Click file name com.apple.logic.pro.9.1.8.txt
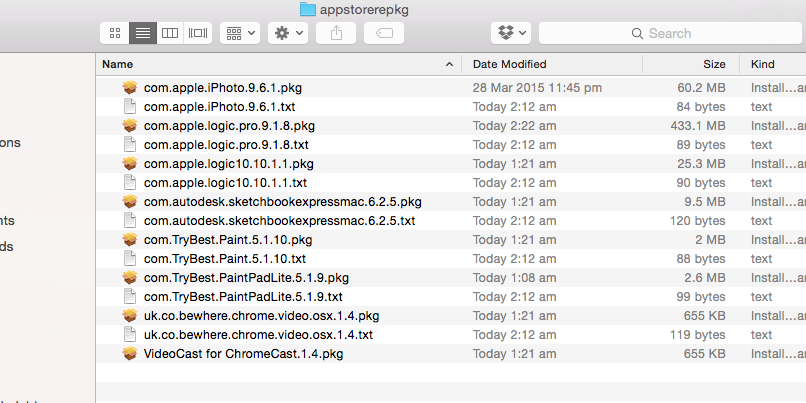Screen dimensions: 806x403 click(226, 145)
